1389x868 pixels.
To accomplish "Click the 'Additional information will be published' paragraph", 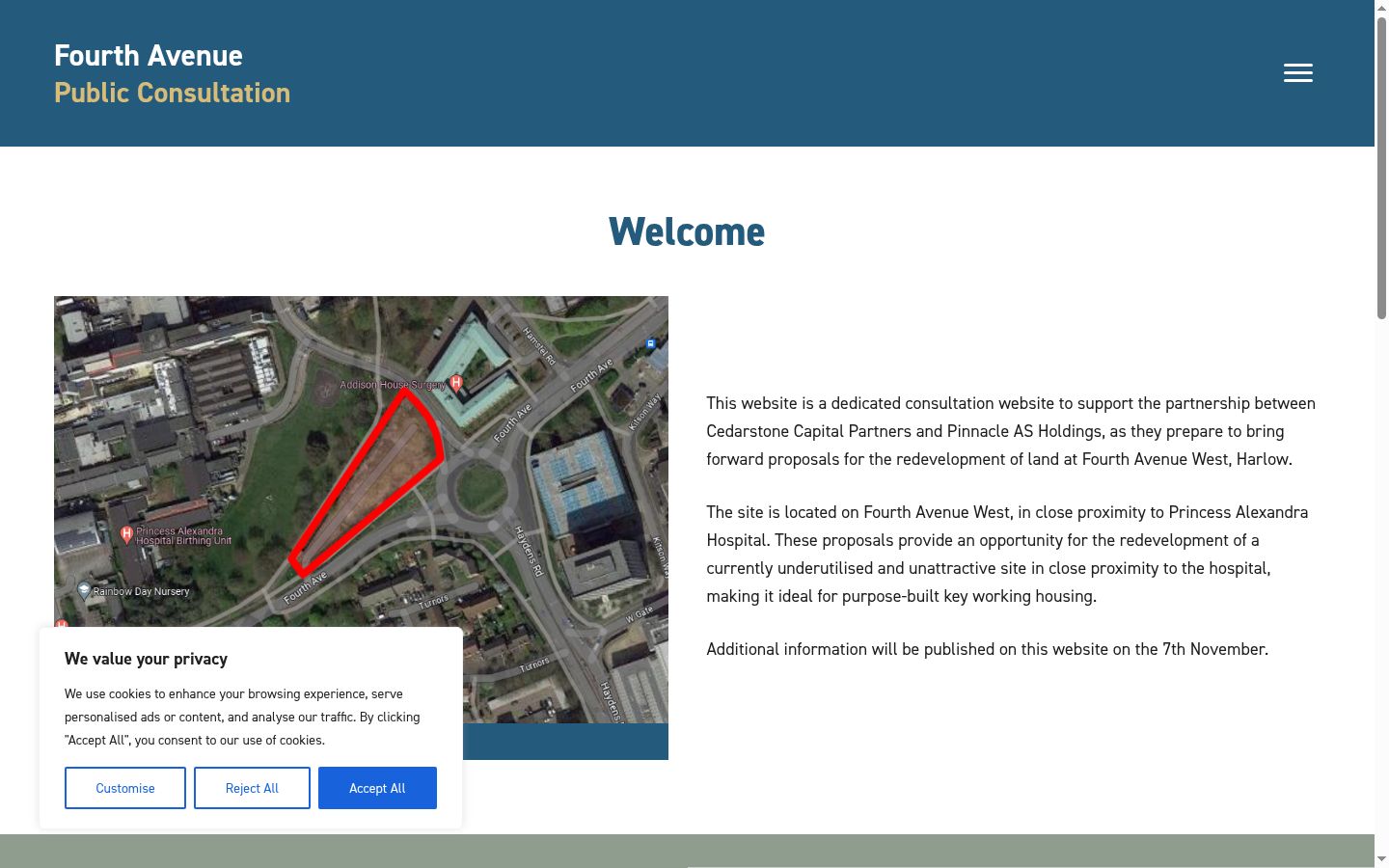I will tap(987, 649).
